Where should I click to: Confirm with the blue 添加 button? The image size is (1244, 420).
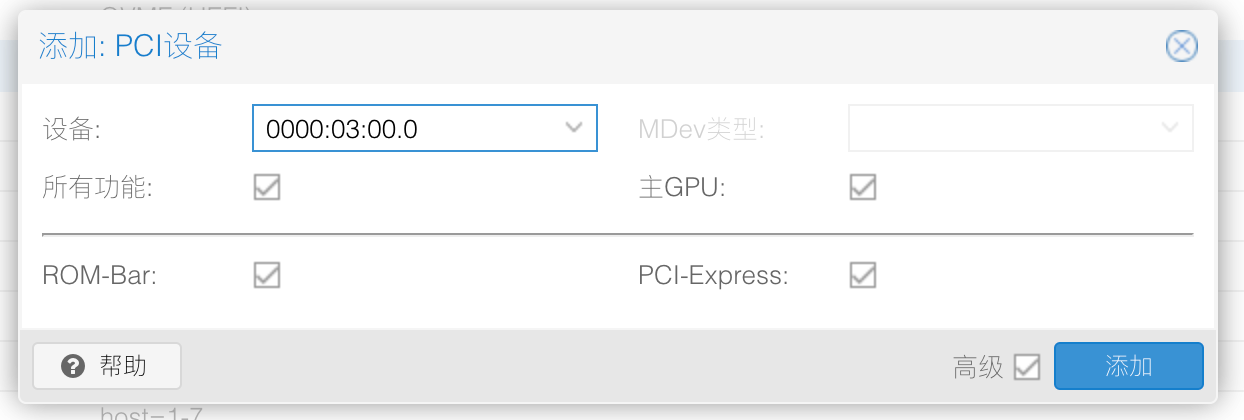(1129, 366)
